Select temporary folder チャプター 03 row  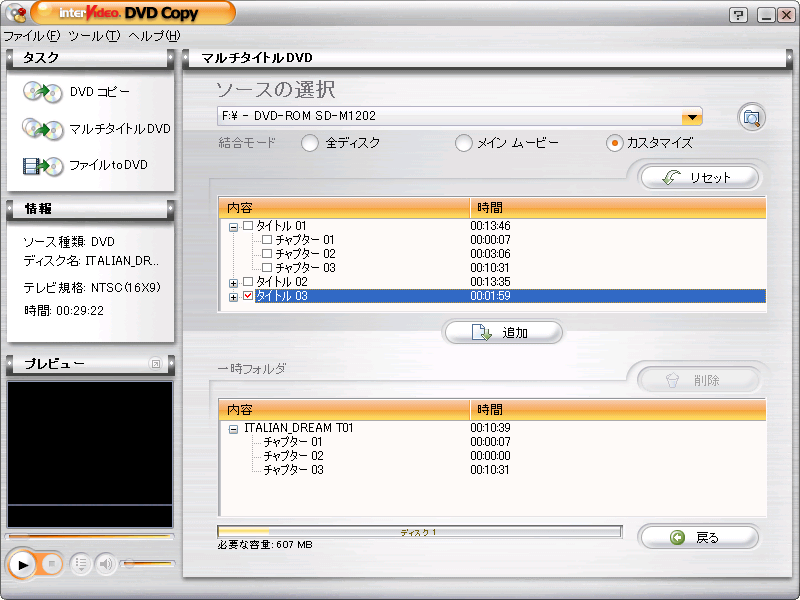293,470
